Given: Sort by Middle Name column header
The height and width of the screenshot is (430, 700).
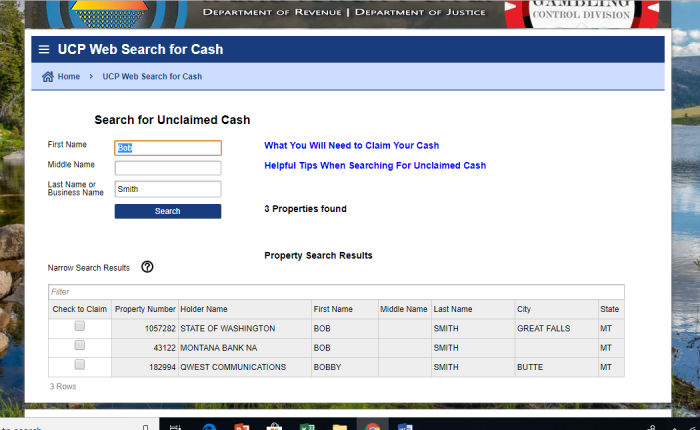Looking at the screenshot, I should [404, 309].
